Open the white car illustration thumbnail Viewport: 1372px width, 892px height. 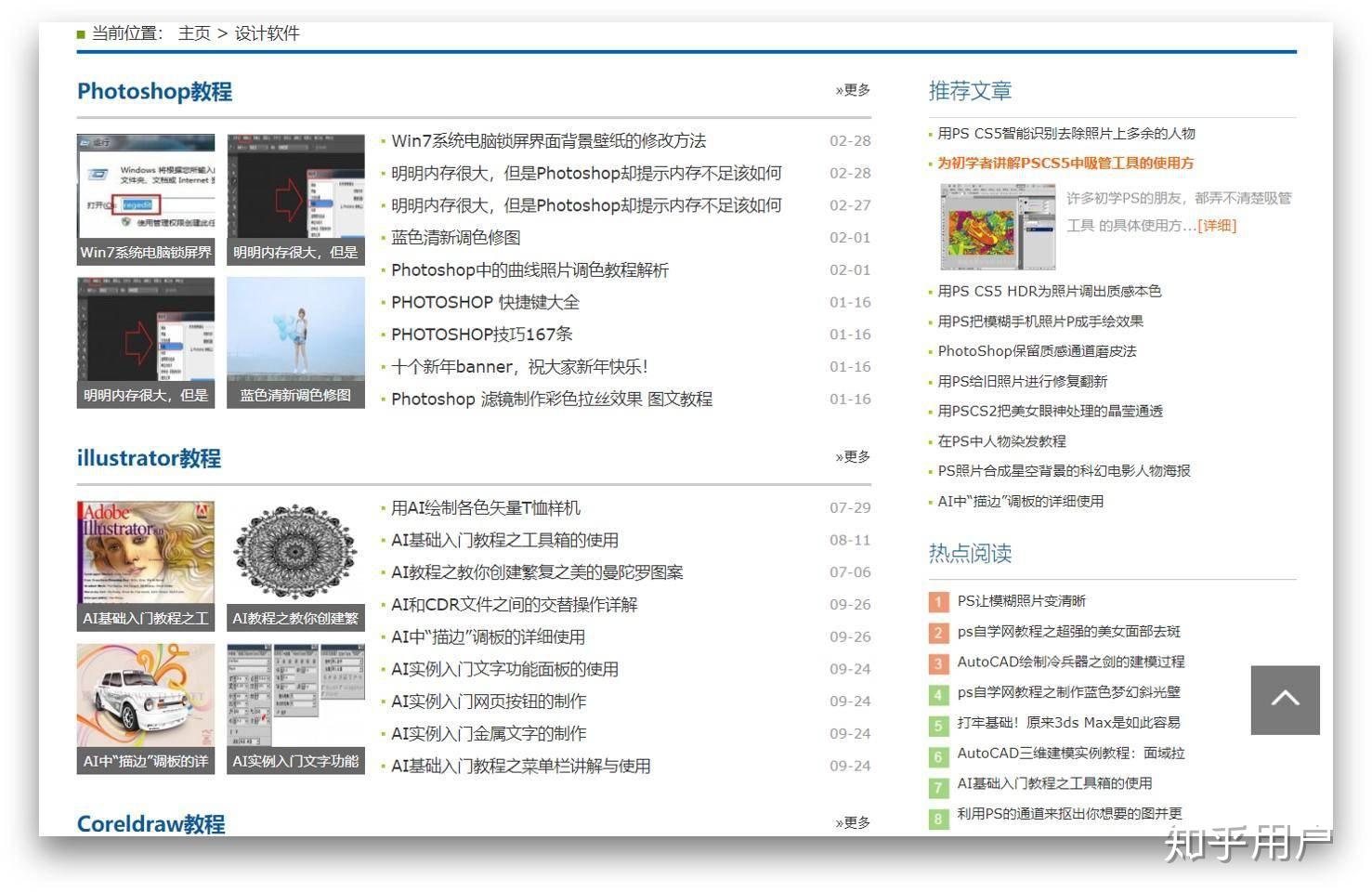click(146, 709)
